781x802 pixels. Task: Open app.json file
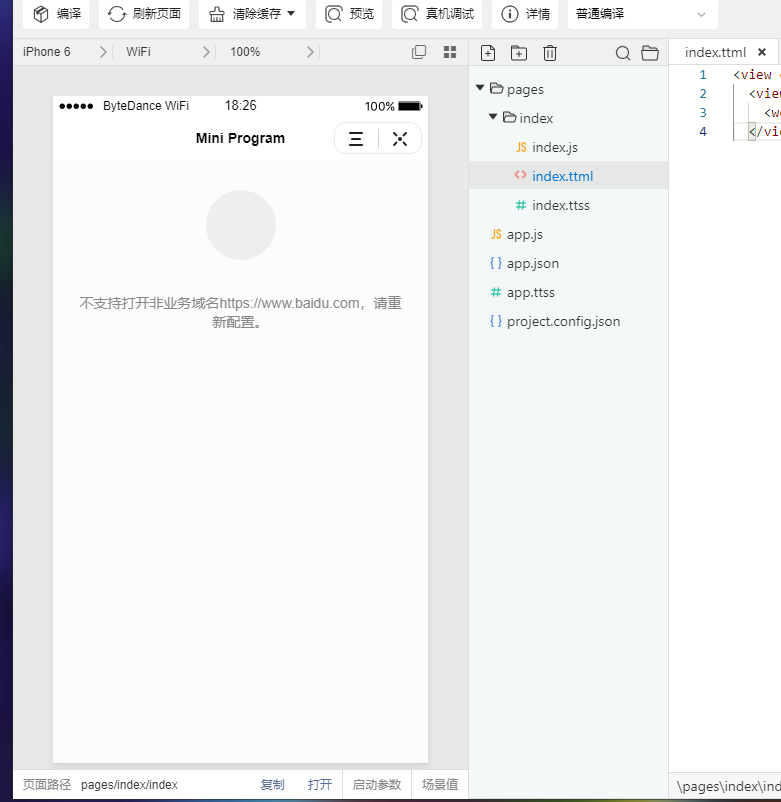point(568,263)
